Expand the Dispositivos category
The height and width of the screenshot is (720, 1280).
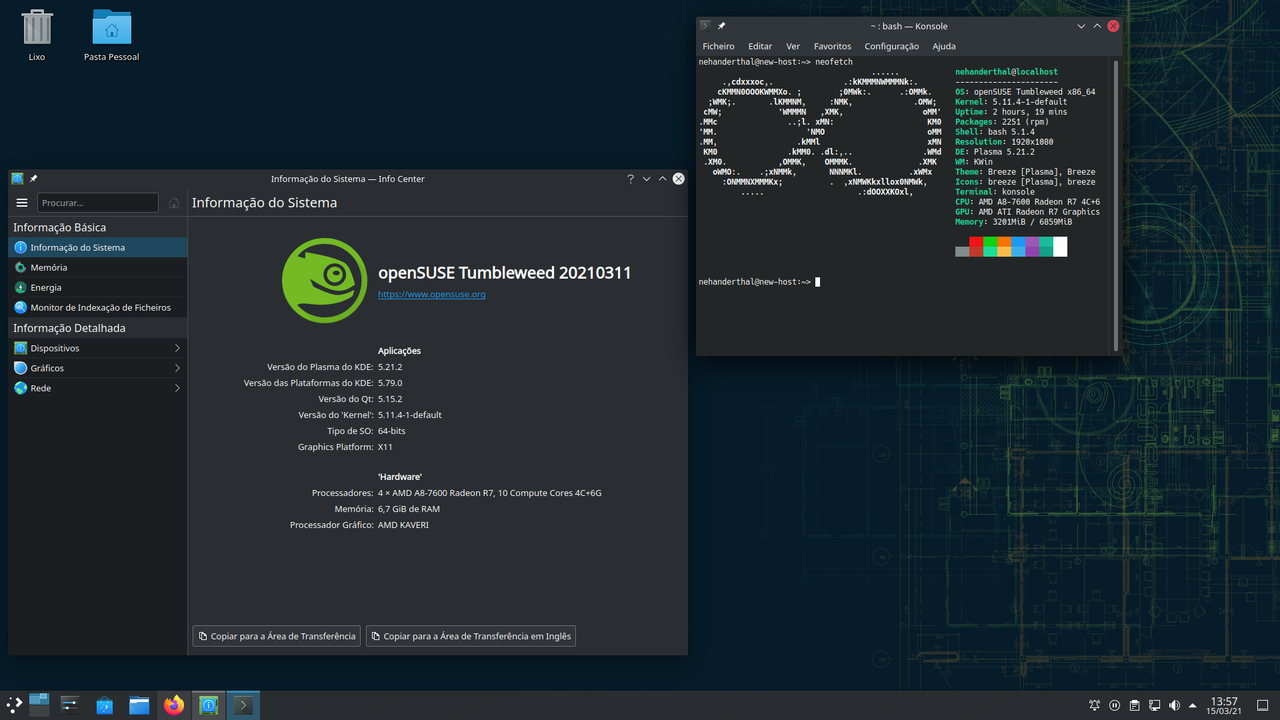[x=98, y=348]
